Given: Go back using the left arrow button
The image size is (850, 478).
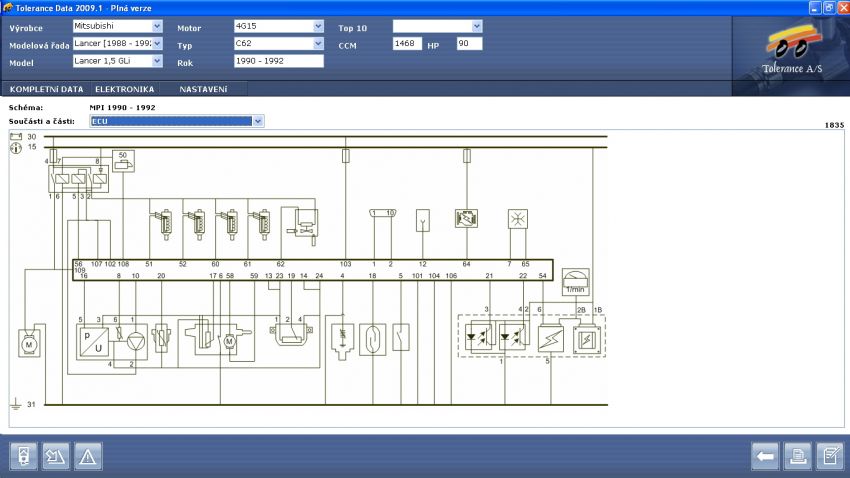Looking at the screenshot, I should pyautogui.click(x=765, y=457).
